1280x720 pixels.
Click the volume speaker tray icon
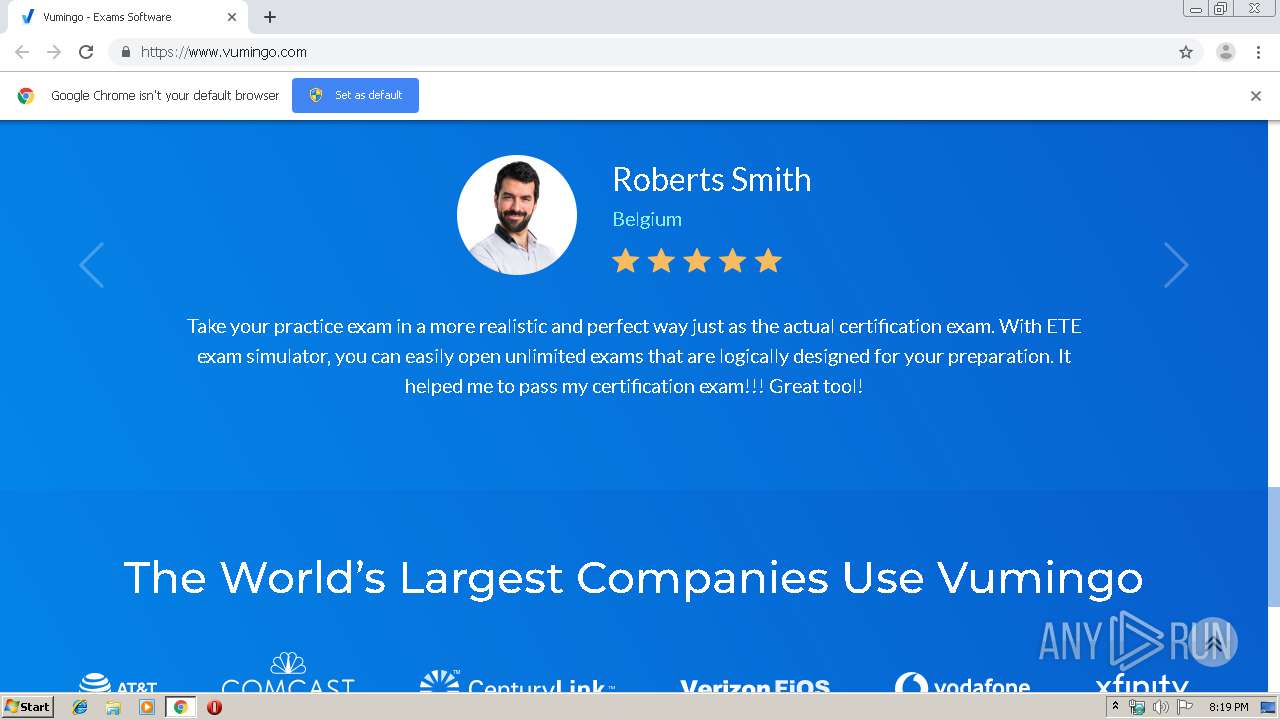1160,707
